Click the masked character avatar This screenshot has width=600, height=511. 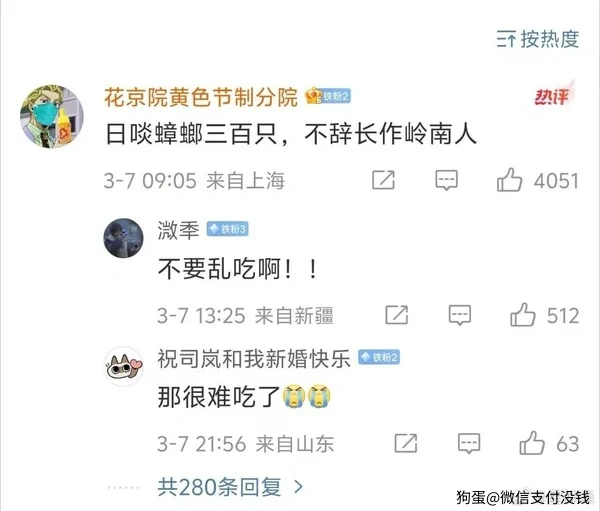click(52, 116)
